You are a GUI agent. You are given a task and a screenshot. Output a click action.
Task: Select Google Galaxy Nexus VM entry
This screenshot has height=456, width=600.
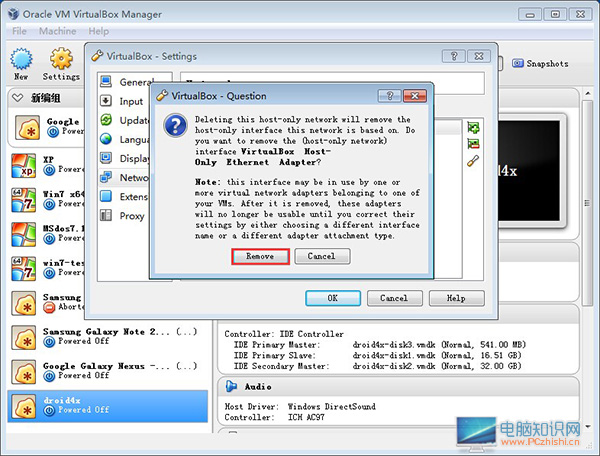pyautogui.click(x=108, y=371)
